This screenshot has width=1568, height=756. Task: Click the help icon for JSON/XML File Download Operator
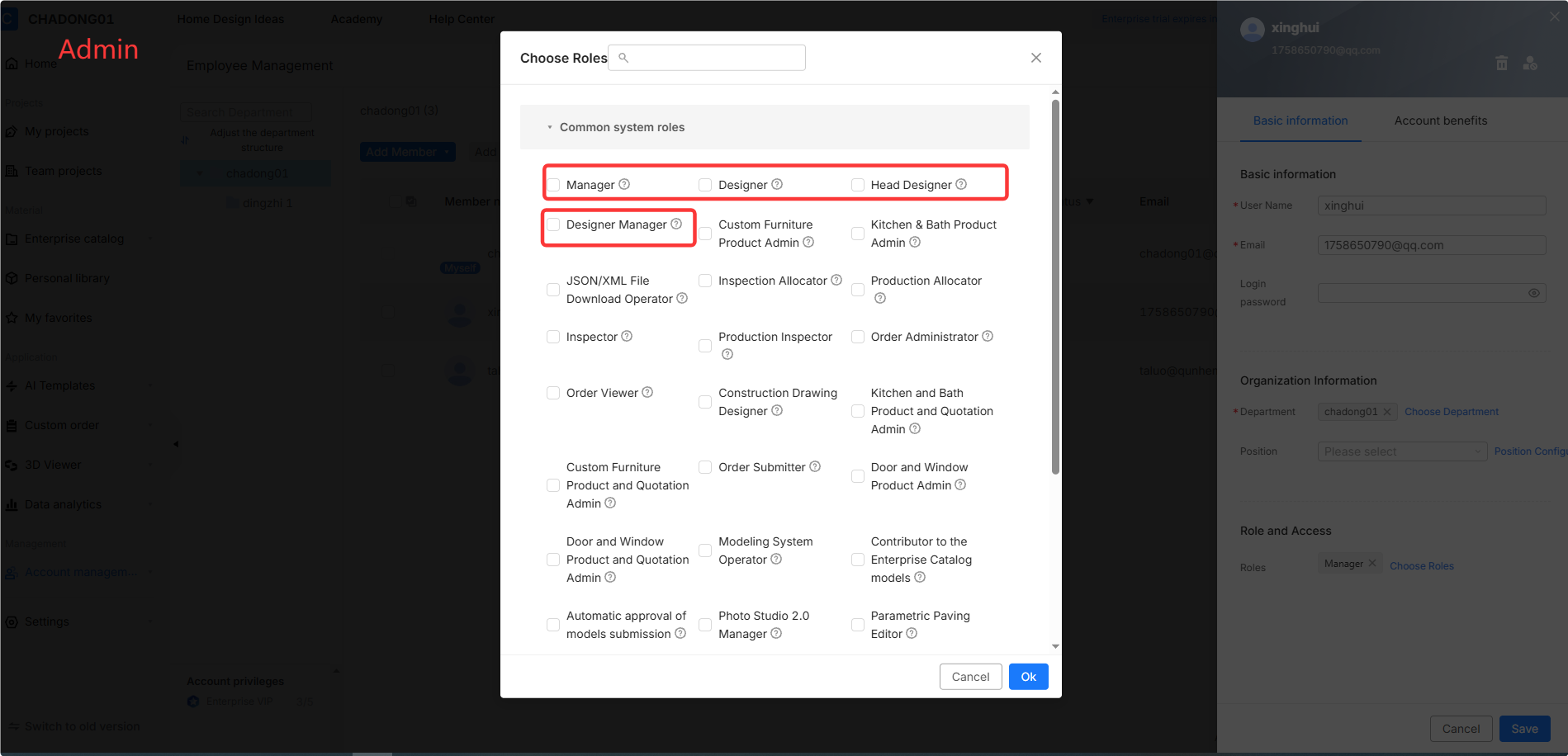(682, 298)
